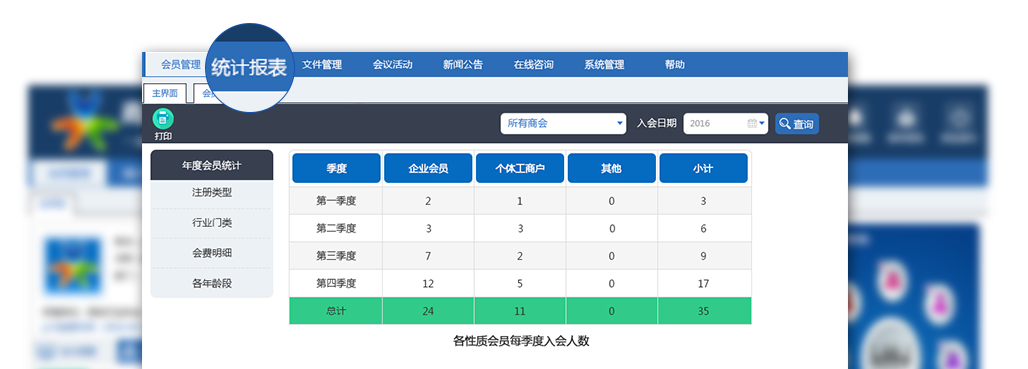Select 各年龄段 in sidebar

(x=212, y=283)
